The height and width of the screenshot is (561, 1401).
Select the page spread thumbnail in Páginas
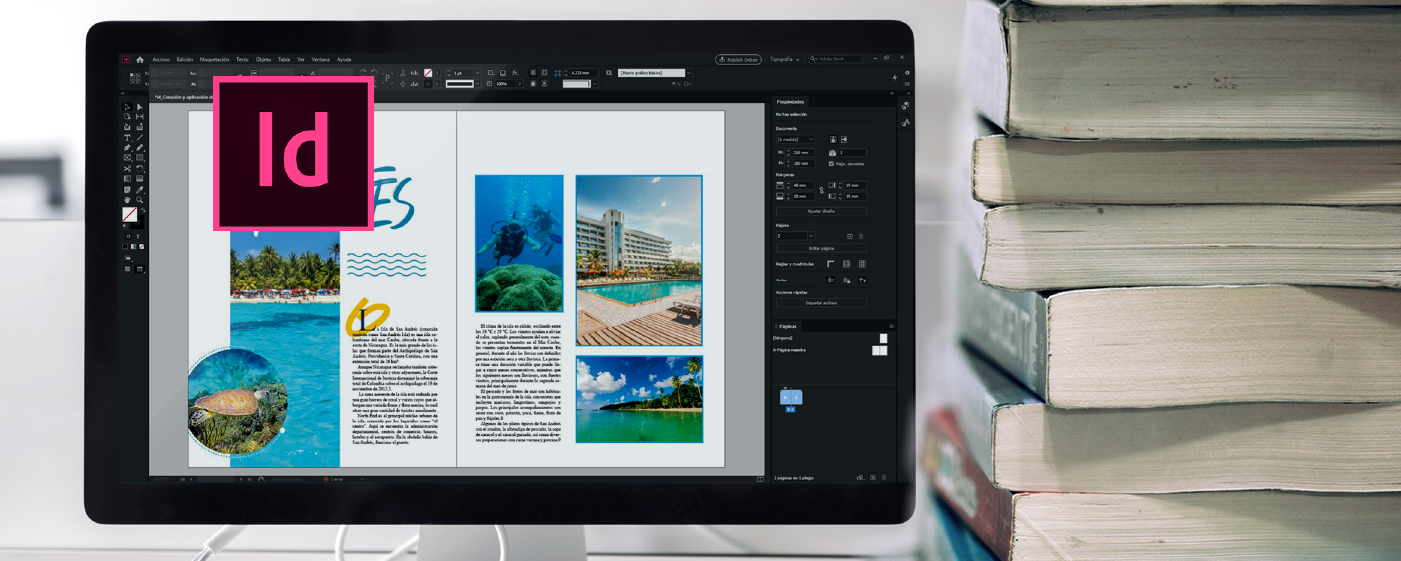click(x=791, y=397)
